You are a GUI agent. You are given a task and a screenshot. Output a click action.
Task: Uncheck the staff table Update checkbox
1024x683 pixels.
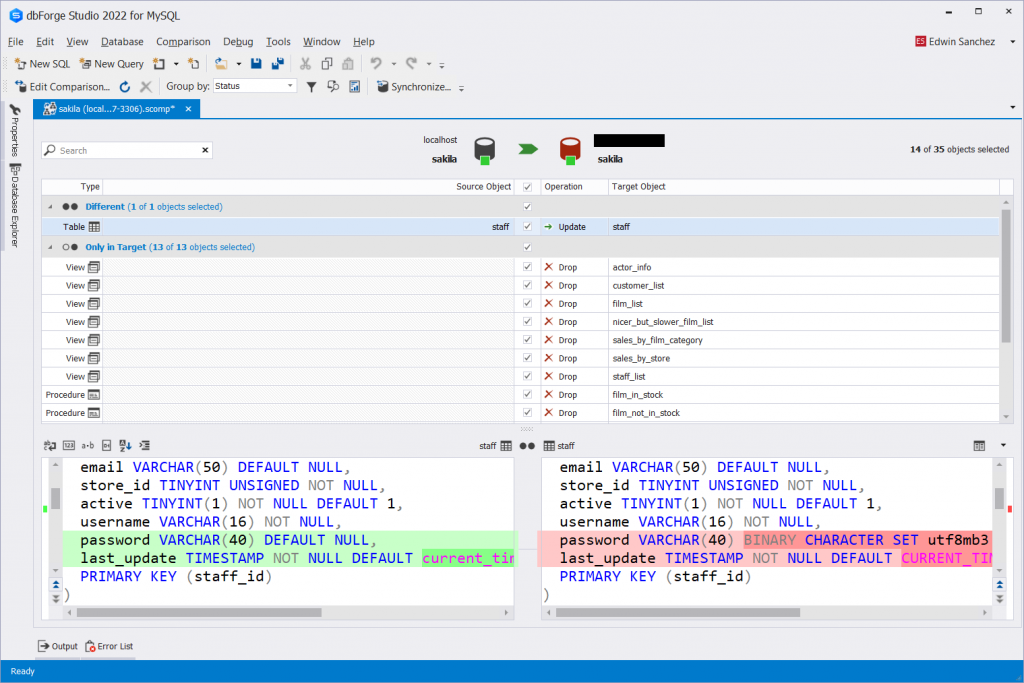click(528, 227)
